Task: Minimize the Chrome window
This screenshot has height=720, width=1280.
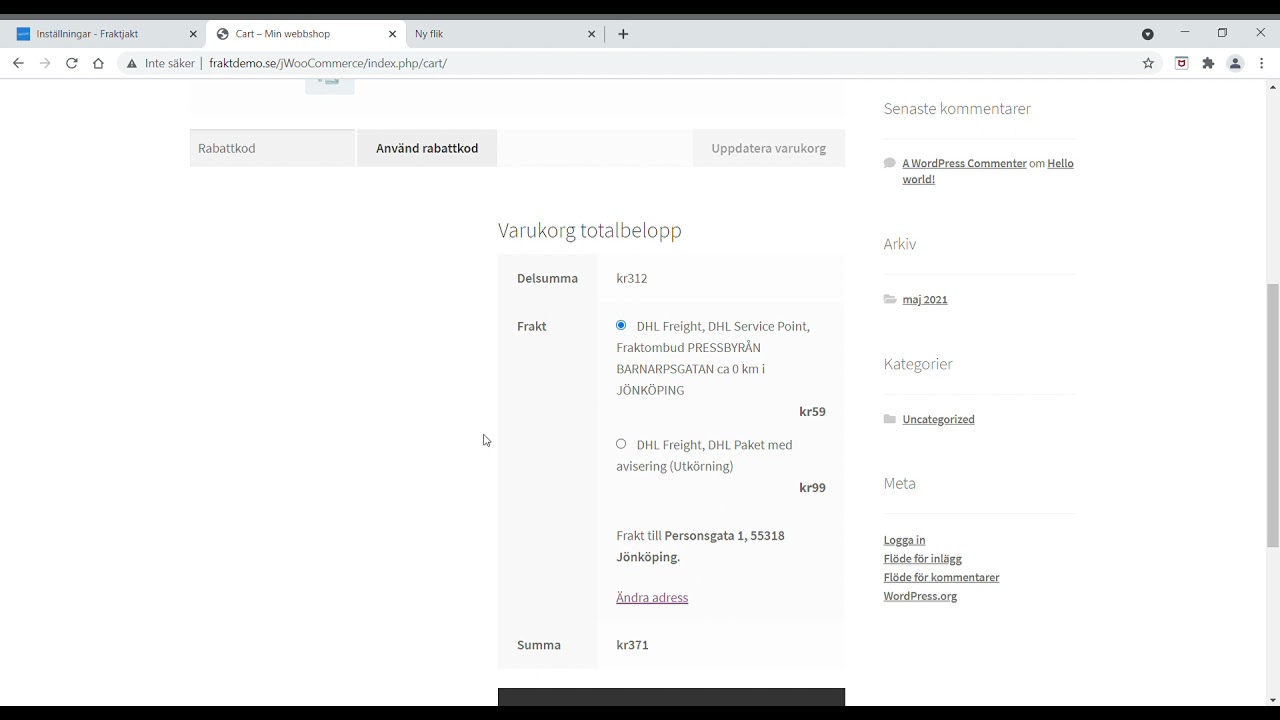Action: tap(1185, 33)
